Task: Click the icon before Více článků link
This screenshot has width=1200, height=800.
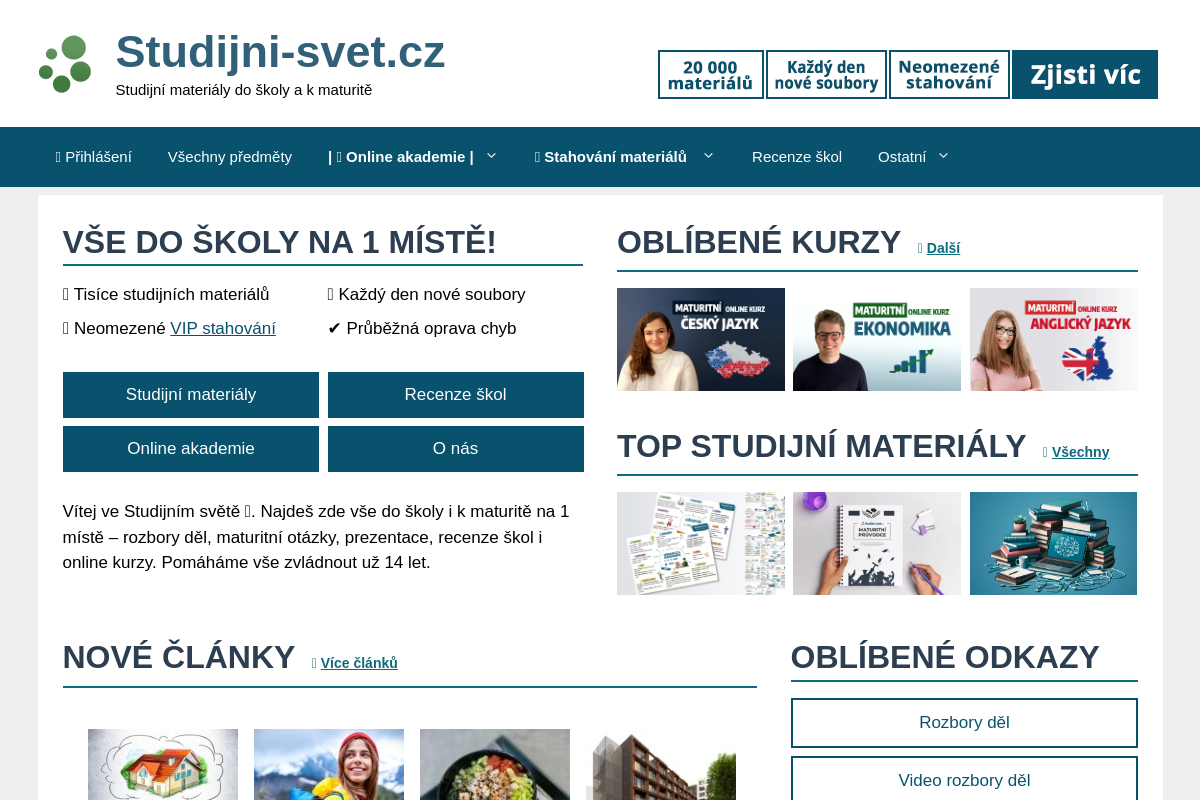Action: (x=313, y=662)
